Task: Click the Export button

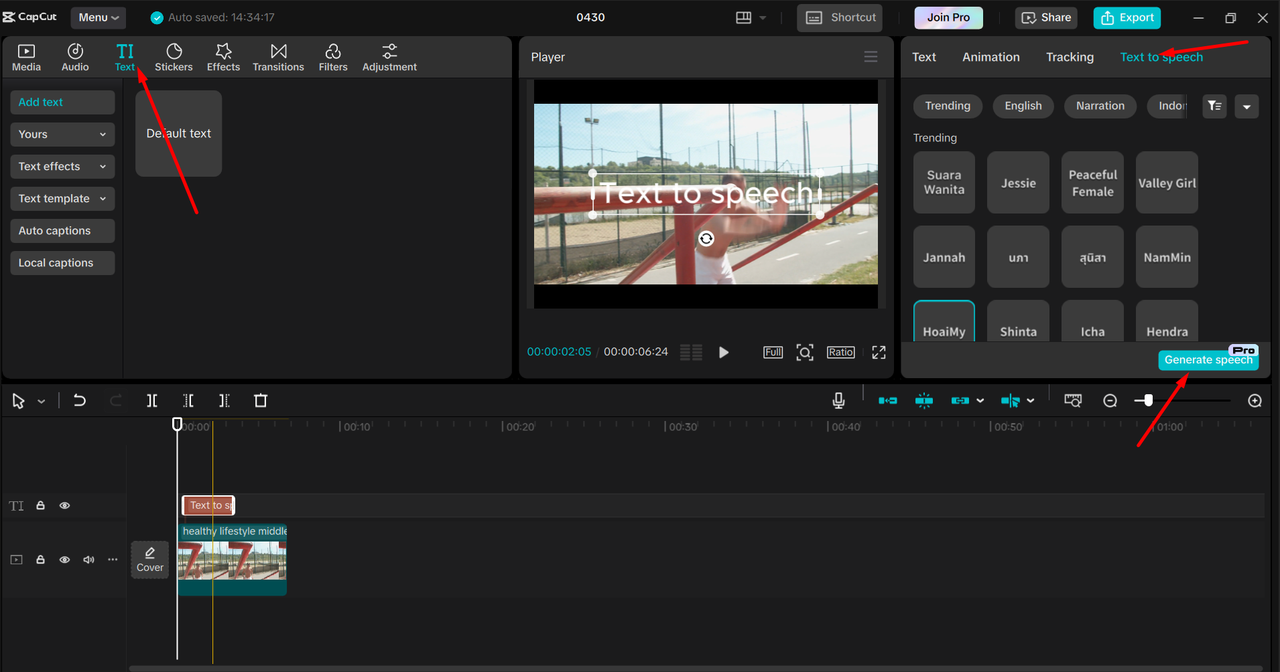Action: point(1126,17)
